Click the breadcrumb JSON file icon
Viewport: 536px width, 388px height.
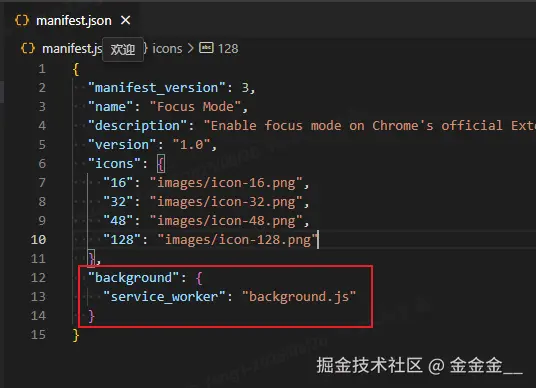28,49
